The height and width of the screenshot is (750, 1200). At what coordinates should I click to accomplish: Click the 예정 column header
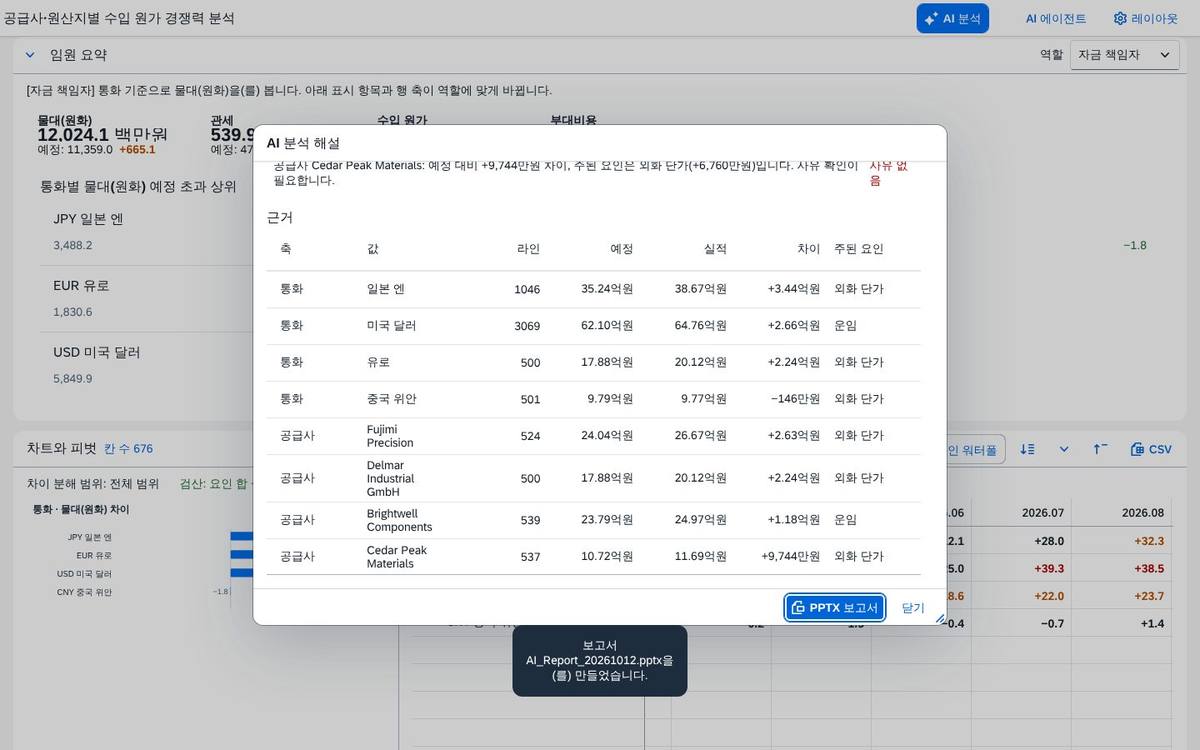click(x=621, y=249)
